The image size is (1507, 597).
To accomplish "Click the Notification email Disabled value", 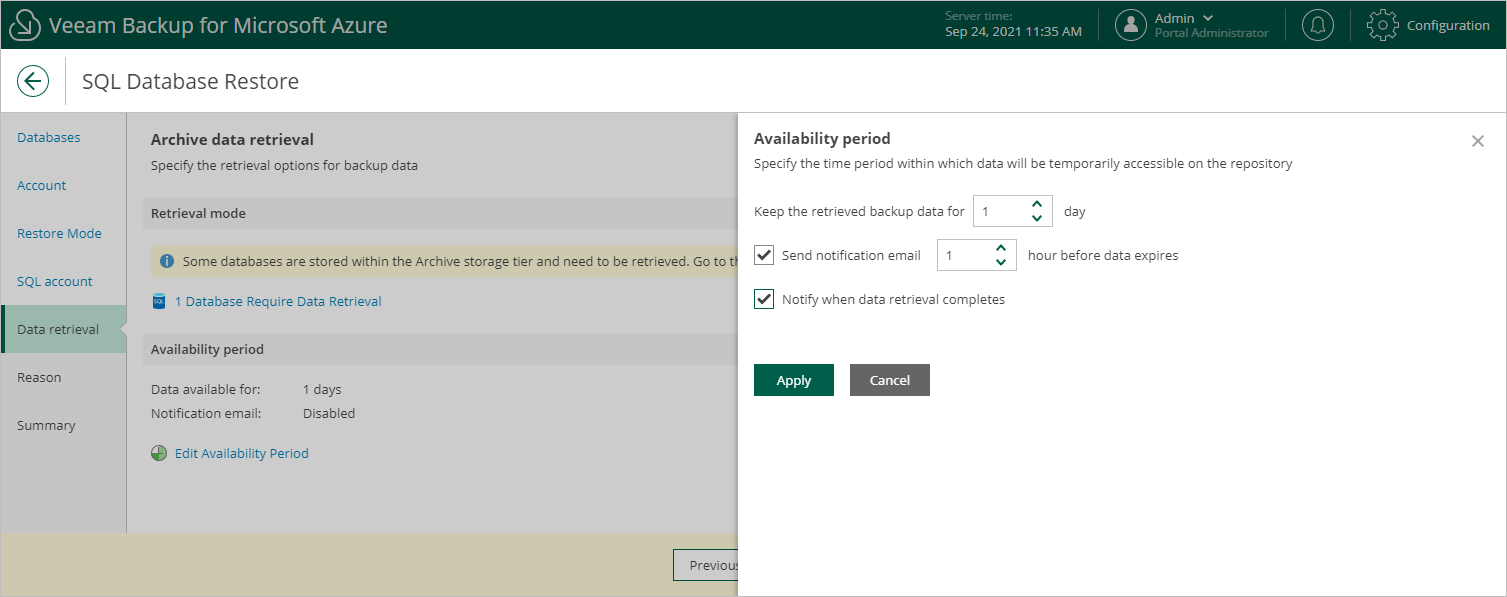I will coord(329,413).
